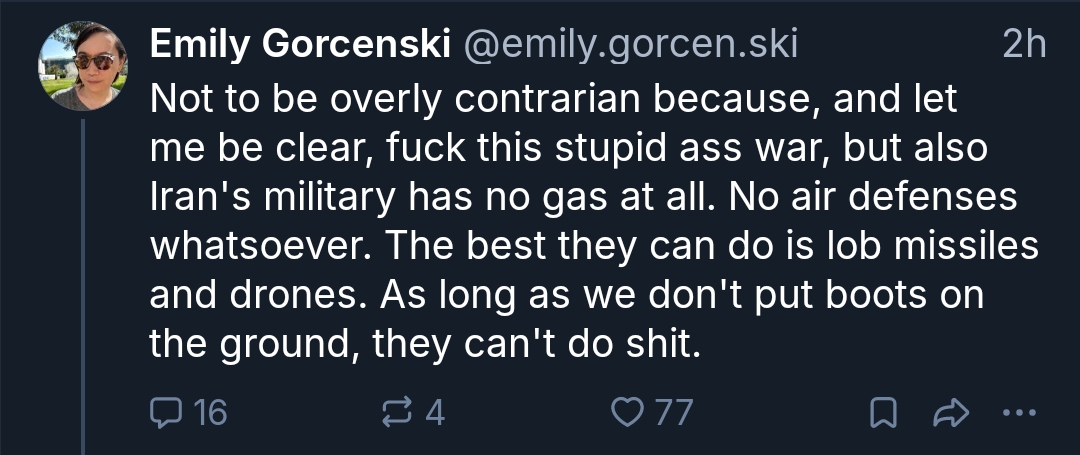Bookmark this post

coord(883,413)
